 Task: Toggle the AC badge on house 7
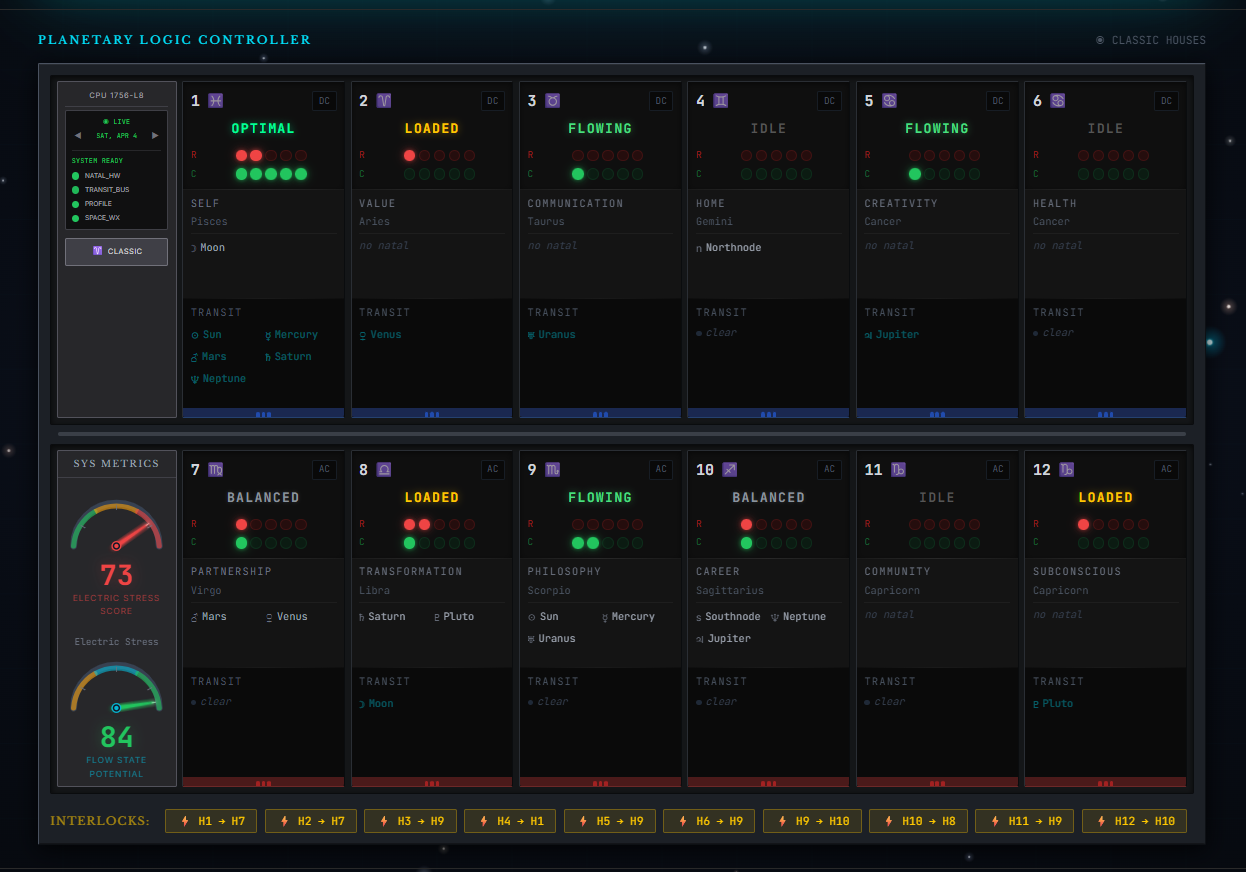click(x=324, y=470)
